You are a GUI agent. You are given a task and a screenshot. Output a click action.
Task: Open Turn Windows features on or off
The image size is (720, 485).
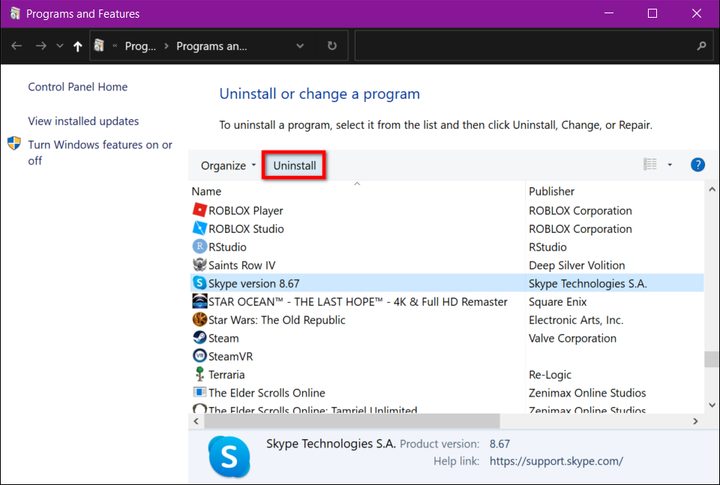(100, 152)
